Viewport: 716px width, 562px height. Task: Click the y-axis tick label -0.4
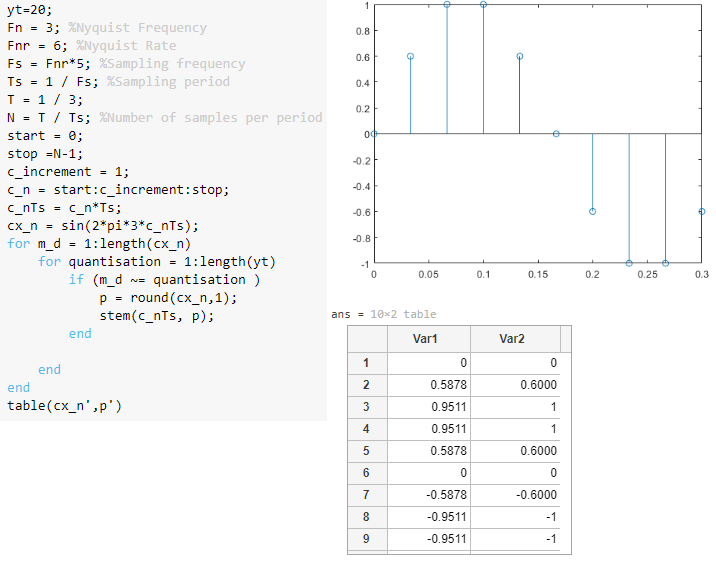pos(361,186)
